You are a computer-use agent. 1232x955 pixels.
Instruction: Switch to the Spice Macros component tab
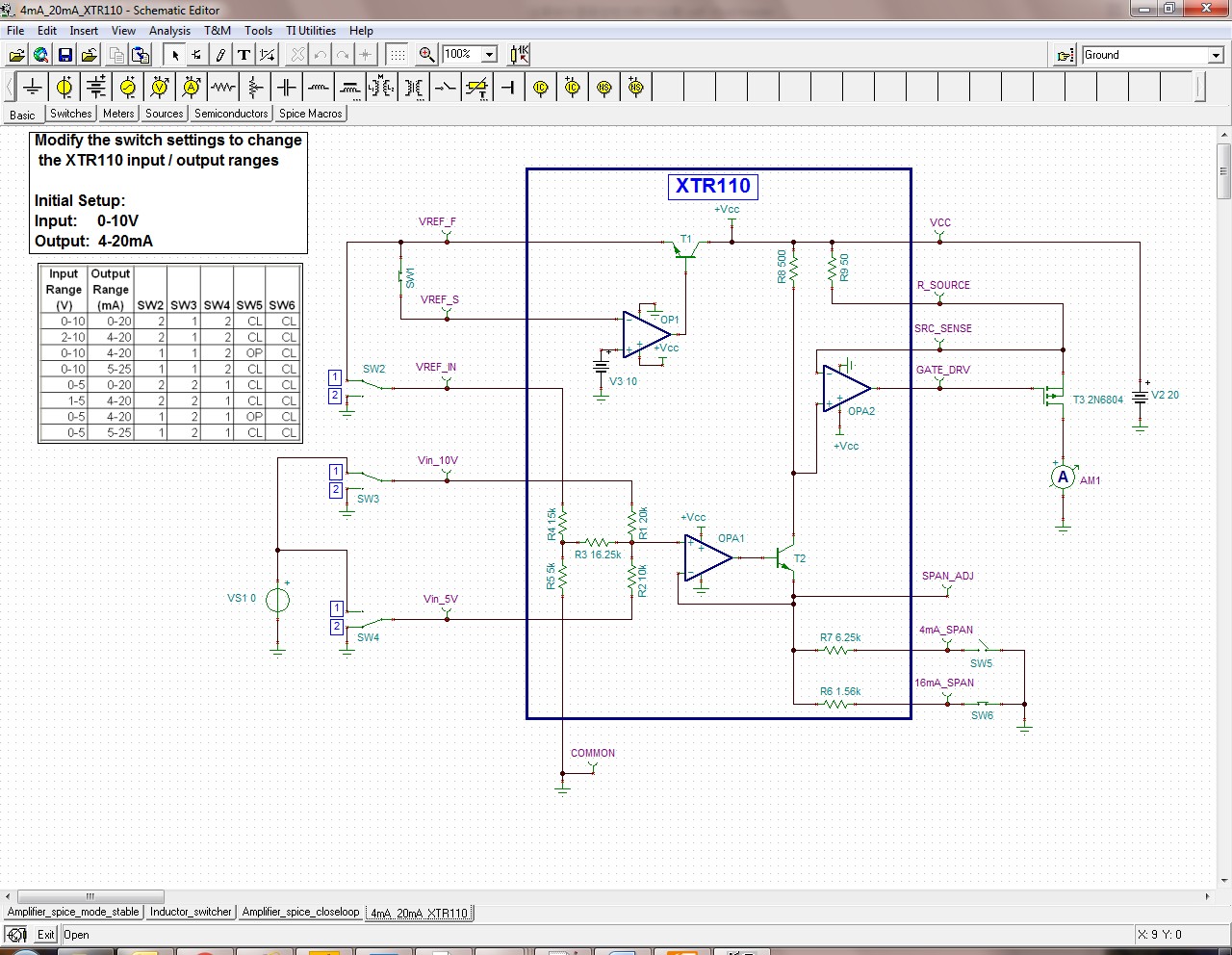311,114
